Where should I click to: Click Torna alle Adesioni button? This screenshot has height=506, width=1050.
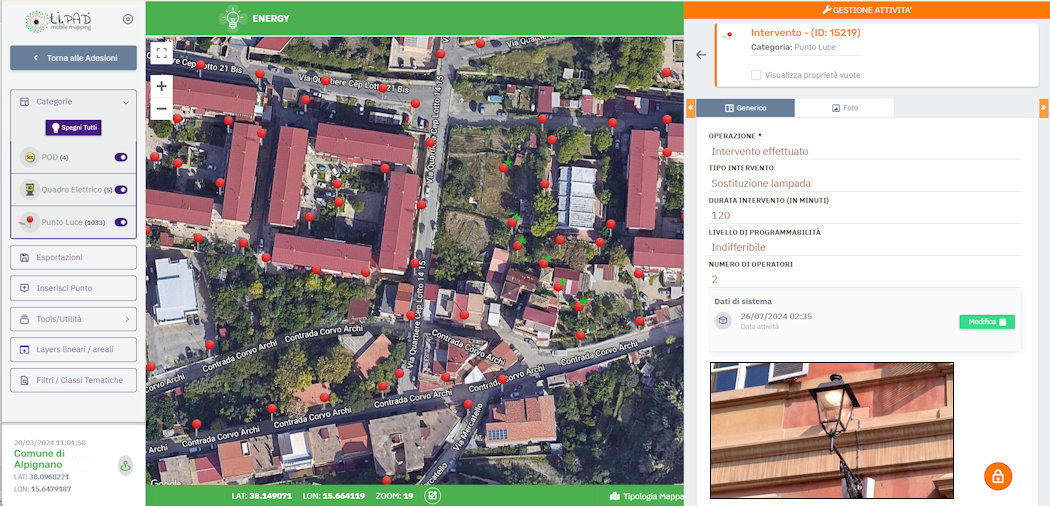point(73,58)
